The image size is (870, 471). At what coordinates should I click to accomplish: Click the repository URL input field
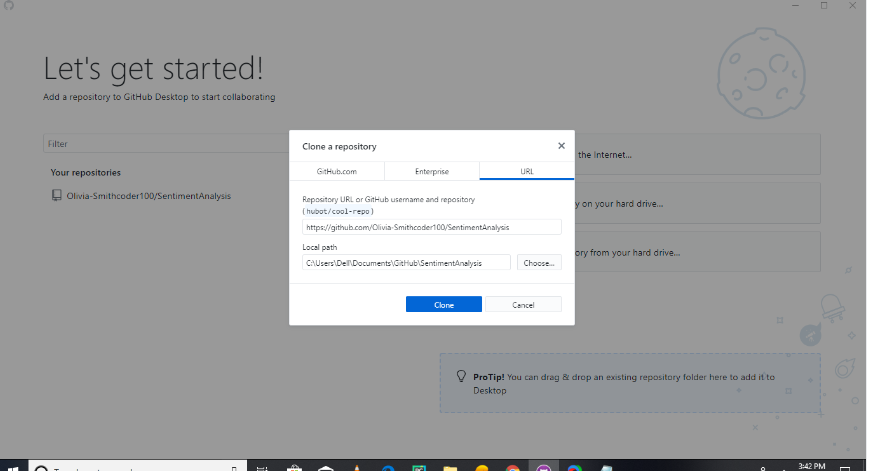point(432,227)
